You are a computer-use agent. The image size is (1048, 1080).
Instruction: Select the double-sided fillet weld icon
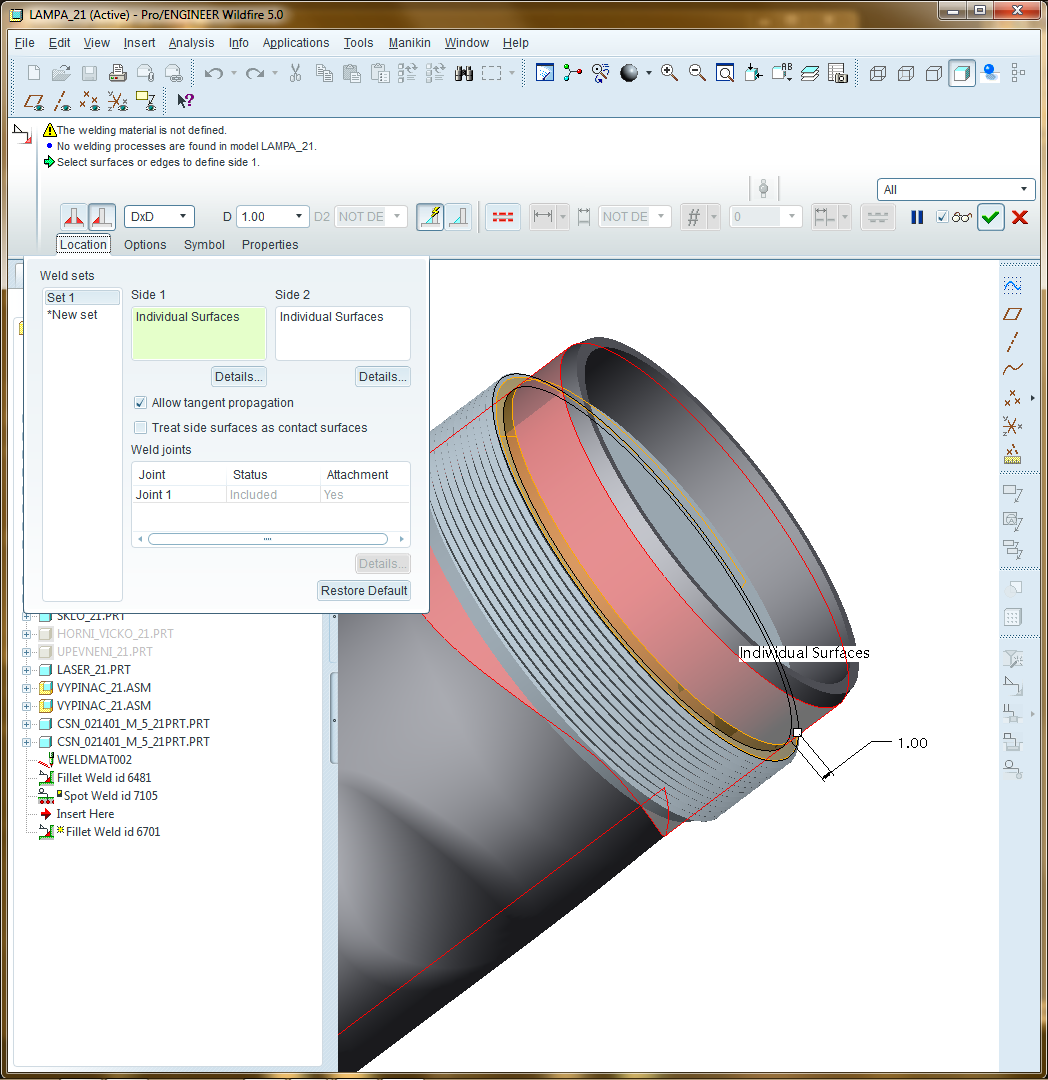pos(74,217)
